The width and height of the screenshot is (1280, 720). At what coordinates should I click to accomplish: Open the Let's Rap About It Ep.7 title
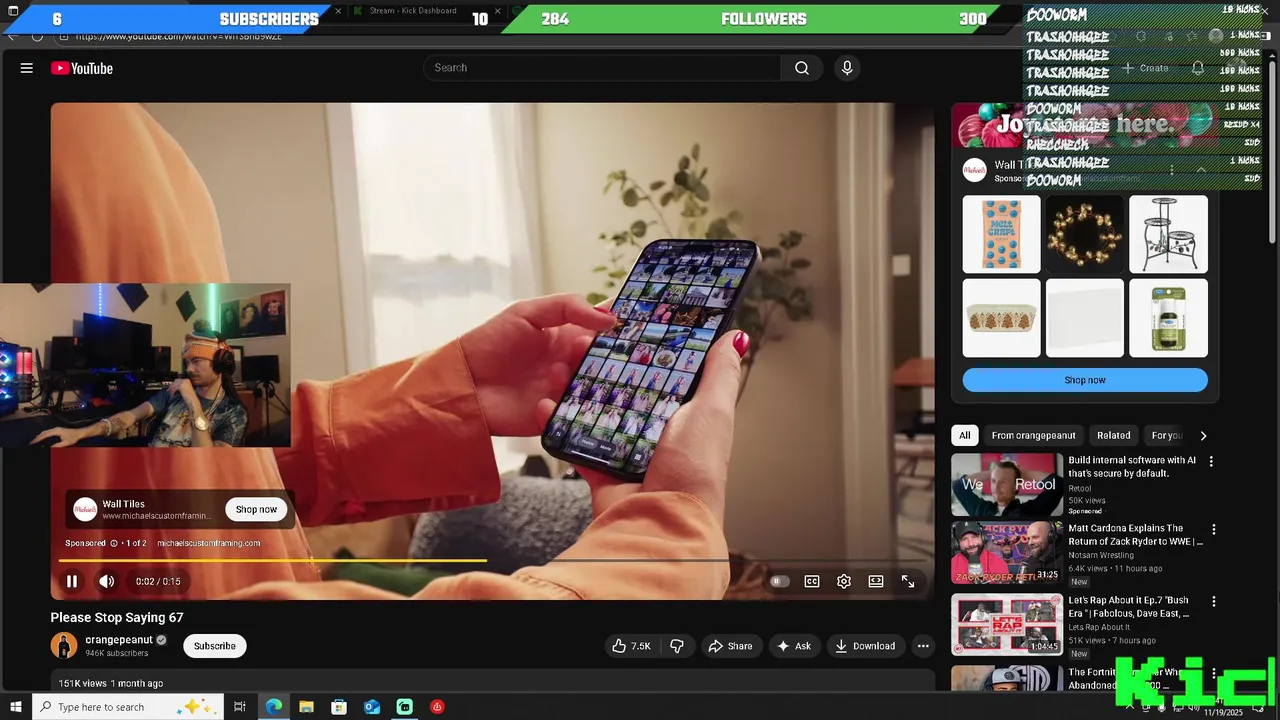pos(1129,607)
